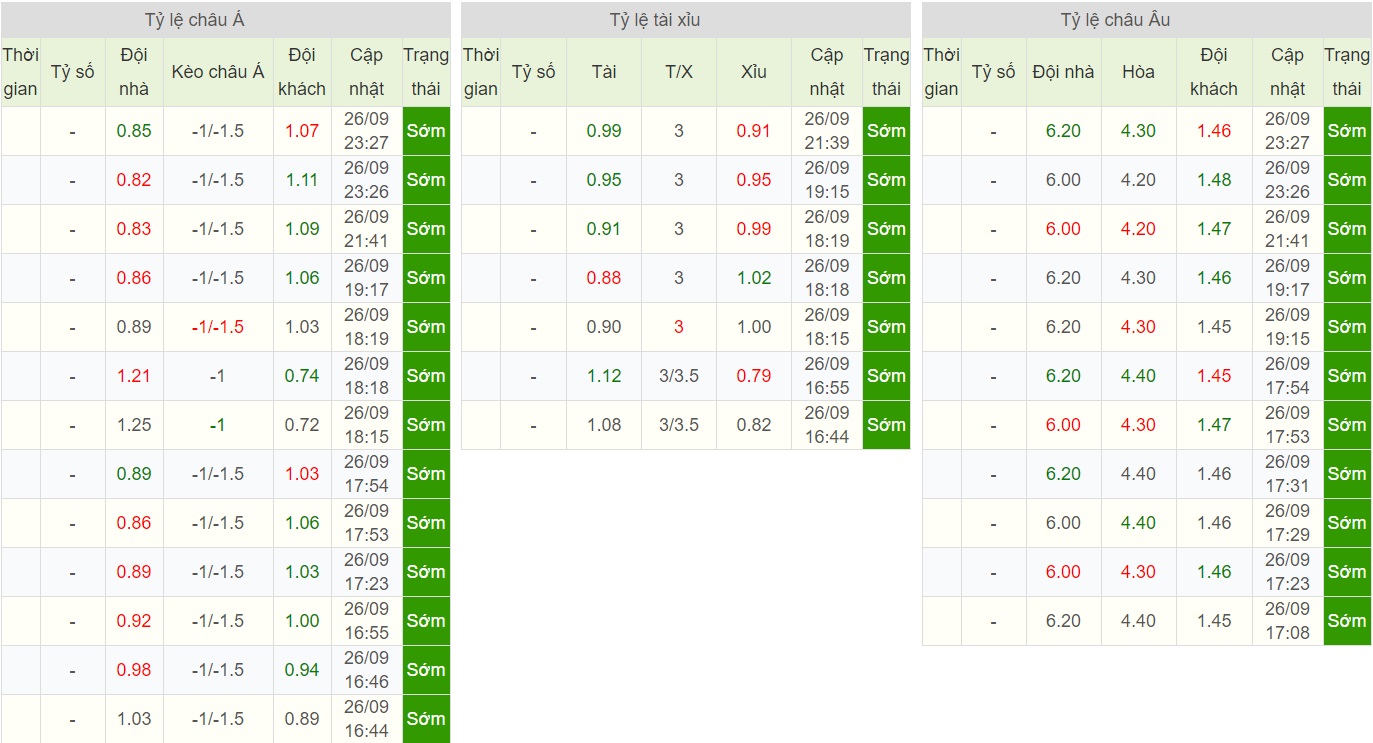Image resolution: width=1373 pixels, height=743 pixels.
Task: Click 'Tỷ số' header in the châu Á table
Action: pyautogui.click(x=73, y=72)
